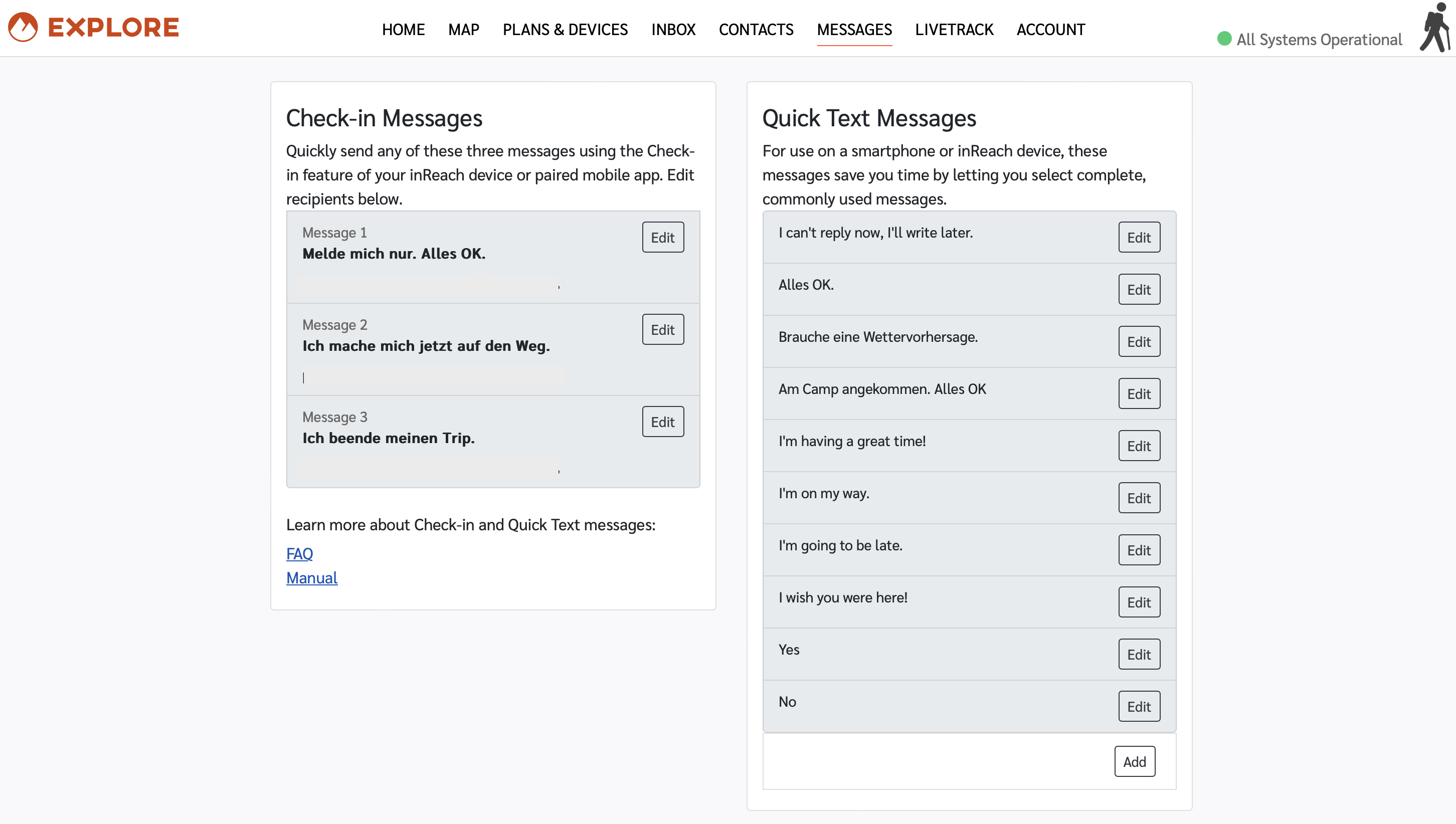Edit Message 2 about heading out
This screenshot has width=1456, height=824.
pos(662,329)
